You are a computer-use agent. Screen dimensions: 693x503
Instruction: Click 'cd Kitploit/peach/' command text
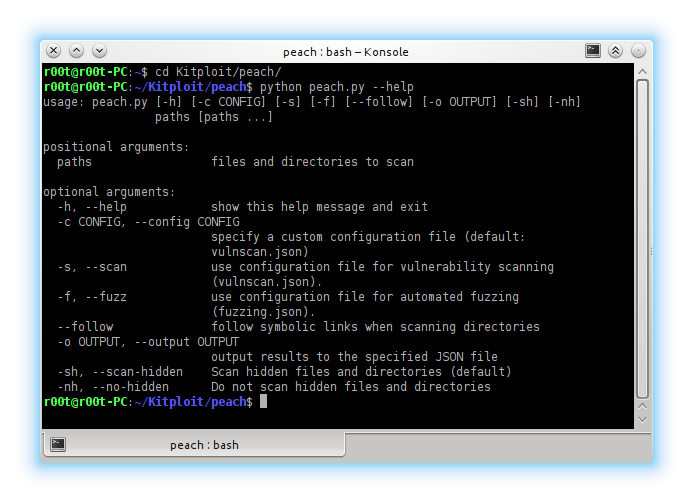coord(218,72)
